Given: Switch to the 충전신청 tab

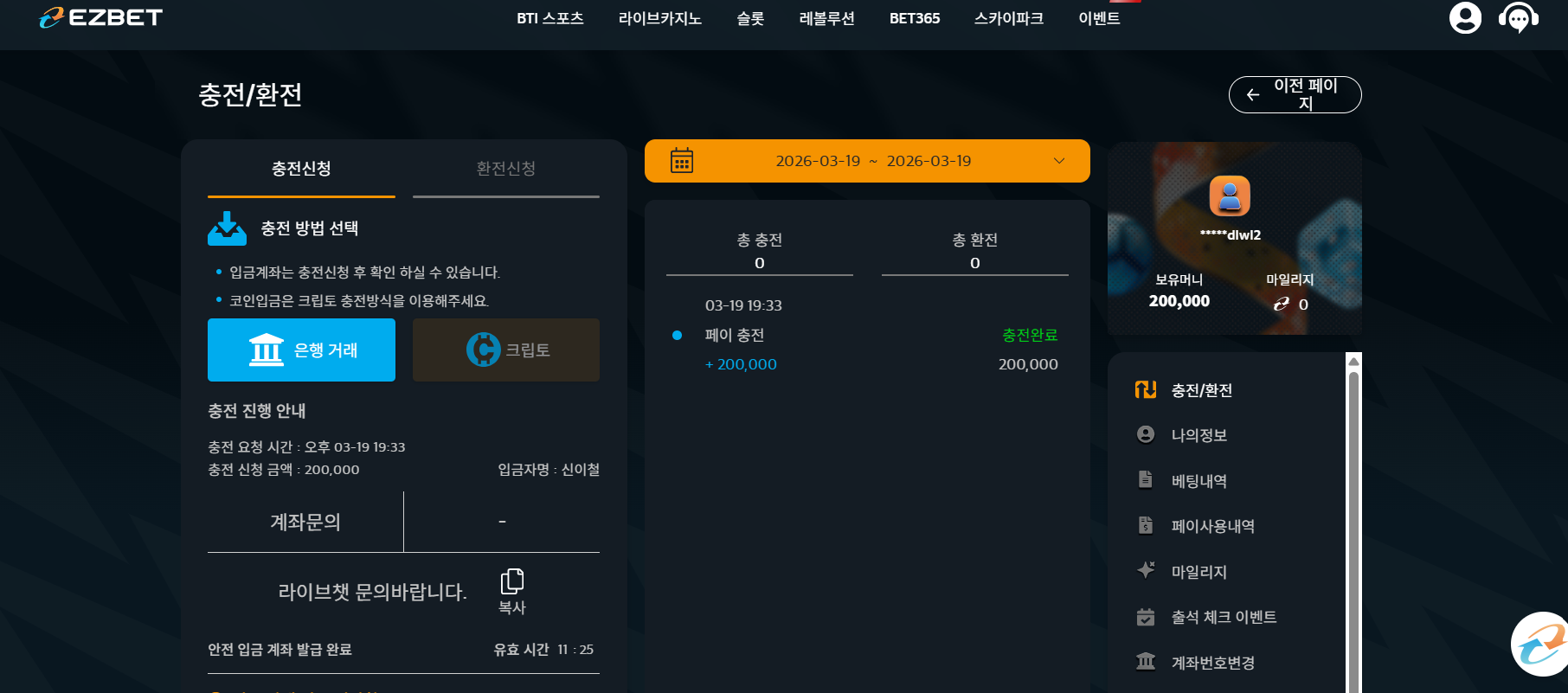Looking at the screenshot, I should point(301,169).
